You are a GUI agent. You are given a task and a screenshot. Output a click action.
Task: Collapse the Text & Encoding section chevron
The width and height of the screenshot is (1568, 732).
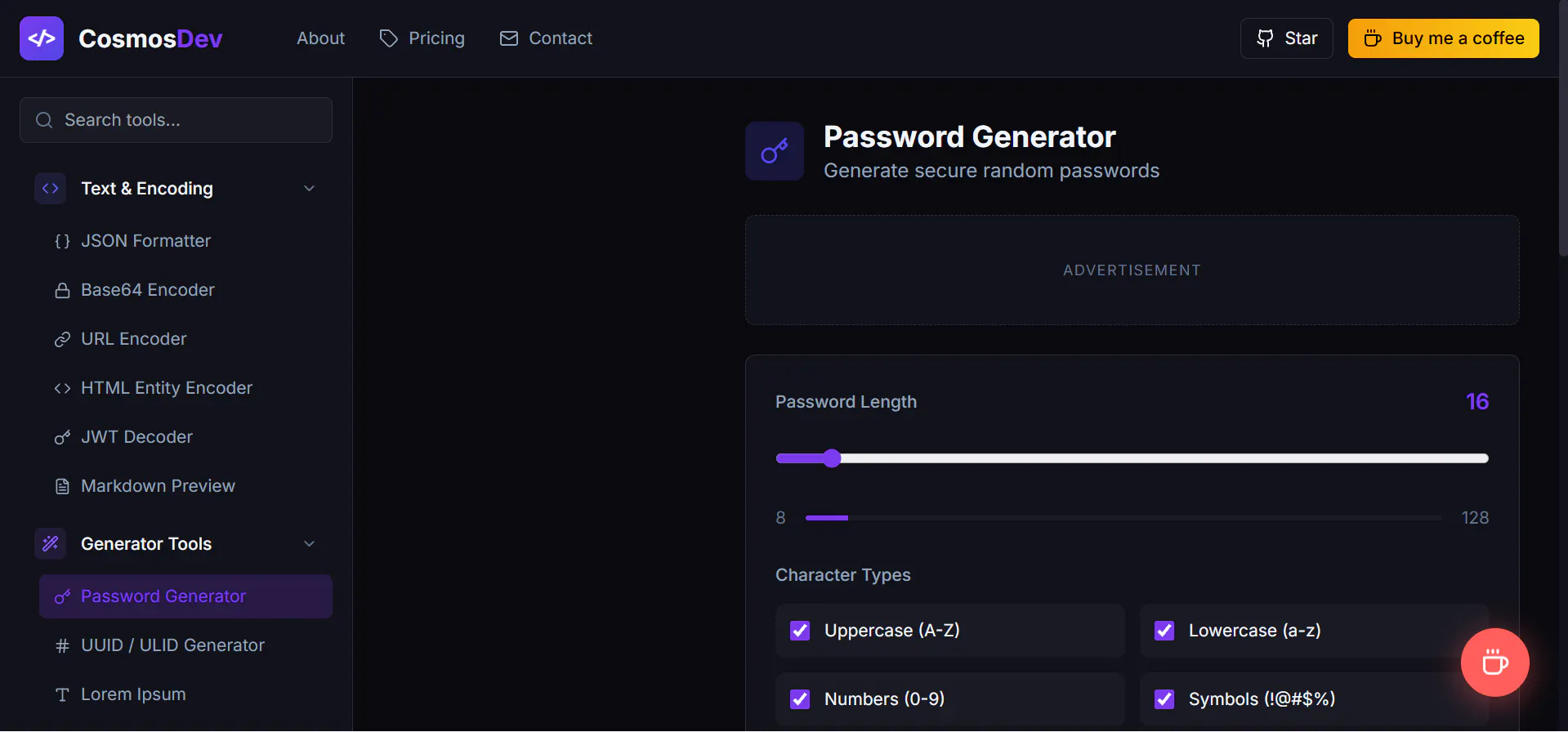309,189
